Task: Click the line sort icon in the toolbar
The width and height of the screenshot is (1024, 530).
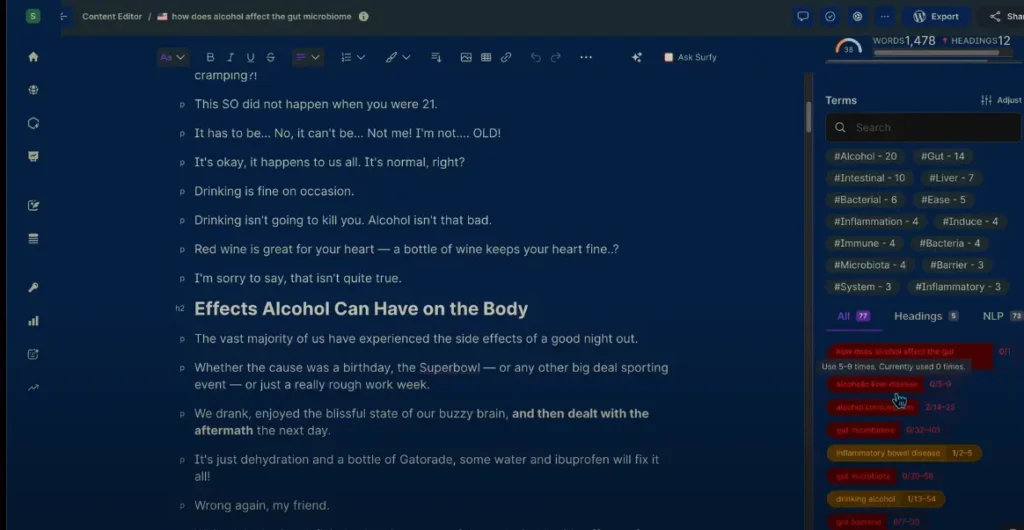Action: (436, 57)
